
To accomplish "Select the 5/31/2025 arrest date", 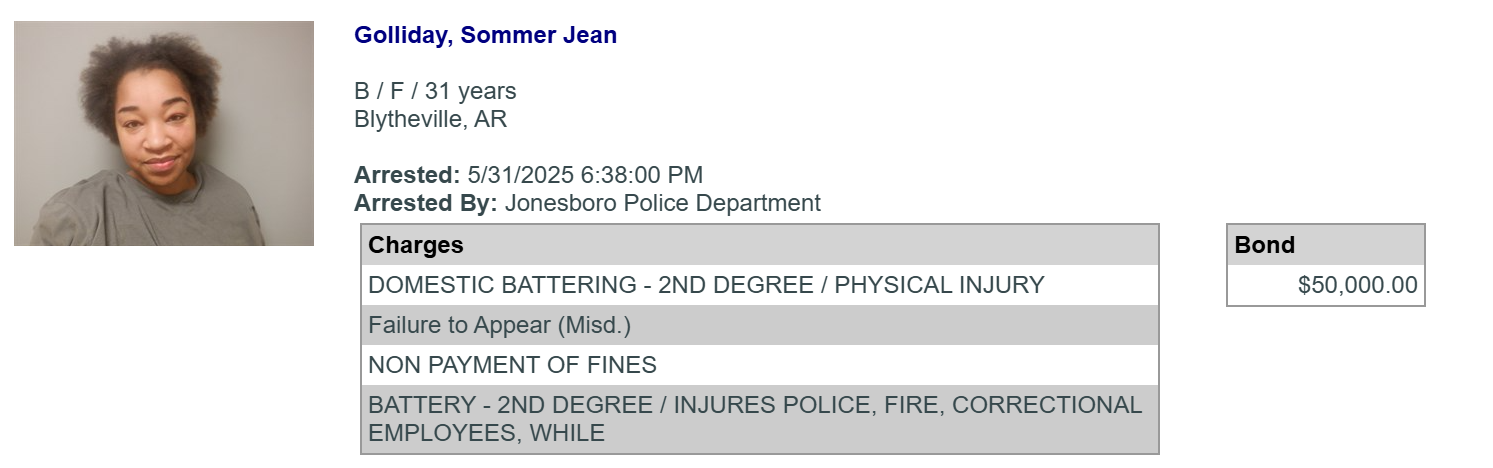I will coord(520,175).
